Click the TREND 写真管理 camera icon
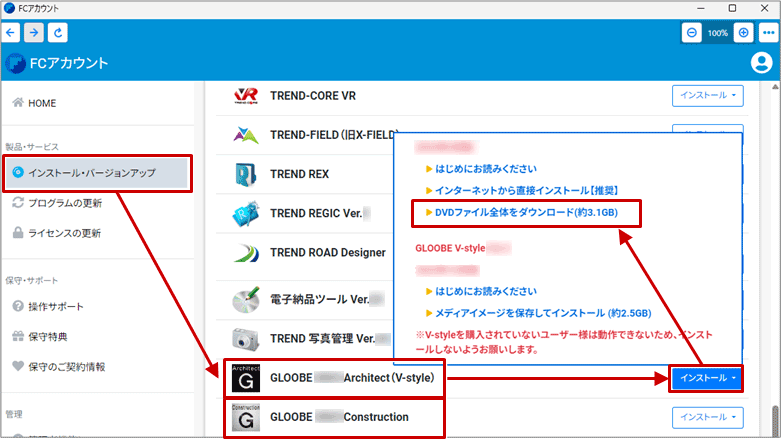This screenshot has height=441, width=781. 246,339
